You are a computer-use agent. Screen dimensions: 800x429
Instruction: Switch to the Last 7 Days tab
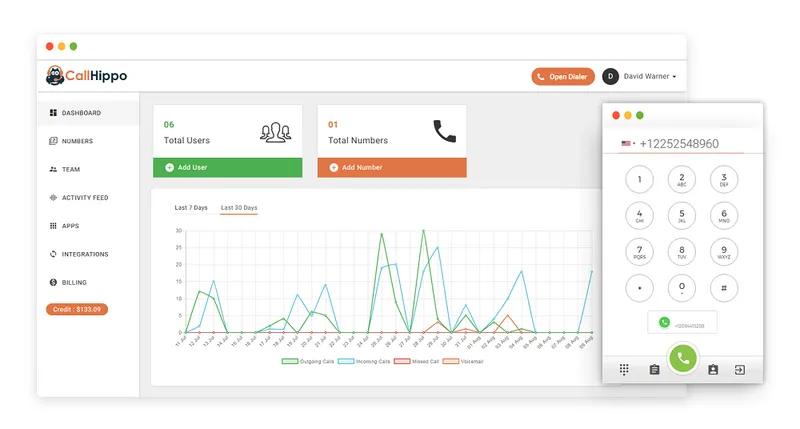[191, 208]
